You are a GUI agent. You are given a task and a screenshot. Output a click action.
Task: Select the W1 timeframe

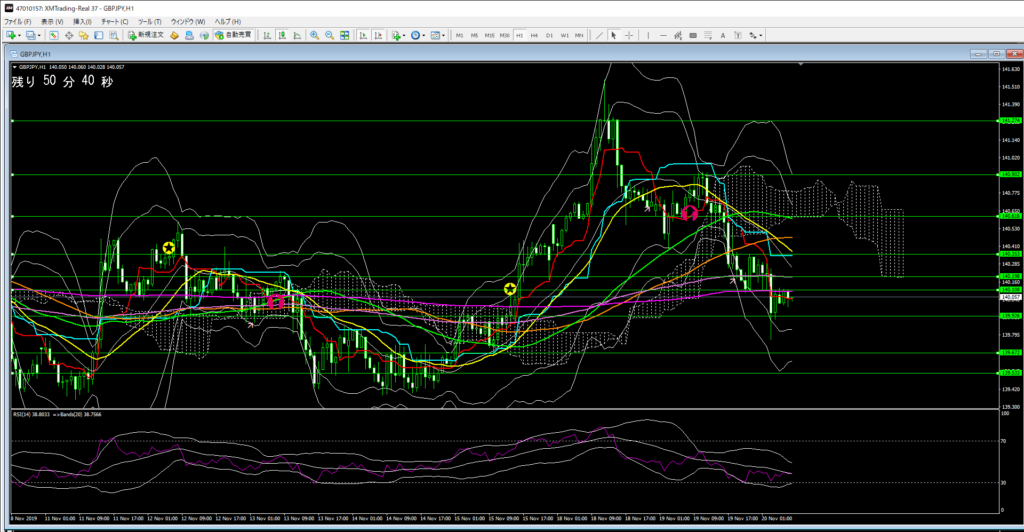(x=565, y=35)
